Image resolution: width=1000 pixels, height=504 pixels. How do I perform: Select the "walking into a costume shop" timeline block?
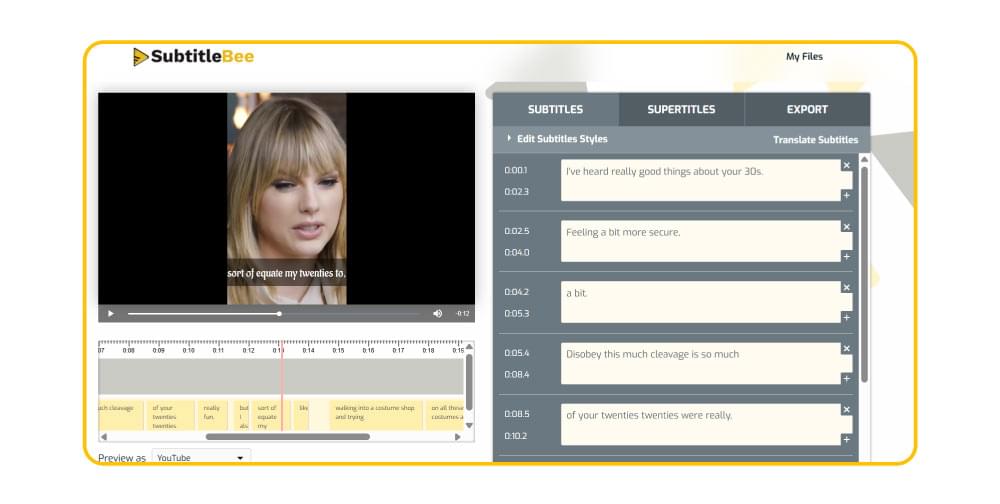tap(376, 415)
